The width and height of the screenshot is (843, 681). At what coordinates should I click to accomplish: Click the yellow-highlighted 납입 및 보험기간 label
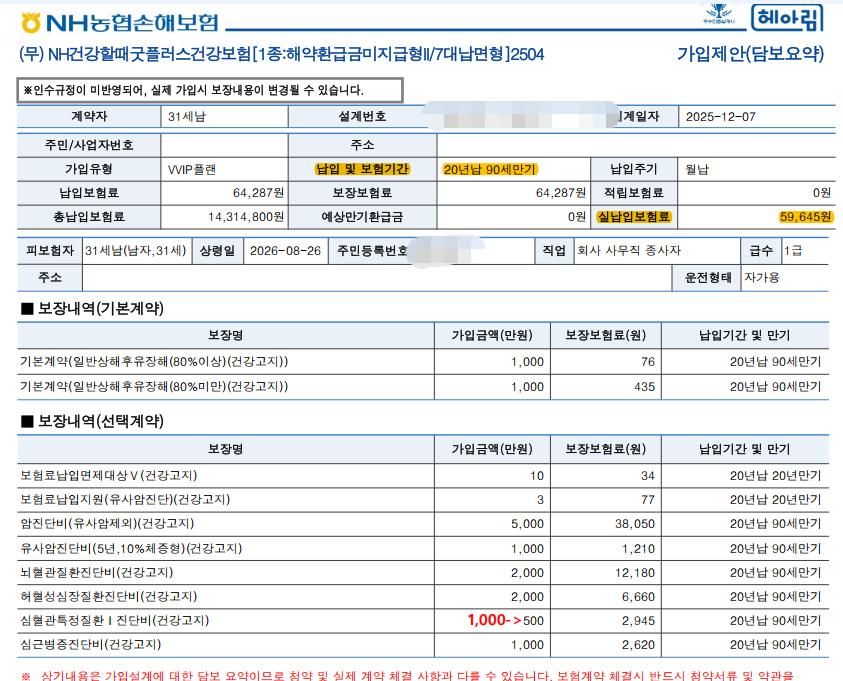[x=361, y=169]
